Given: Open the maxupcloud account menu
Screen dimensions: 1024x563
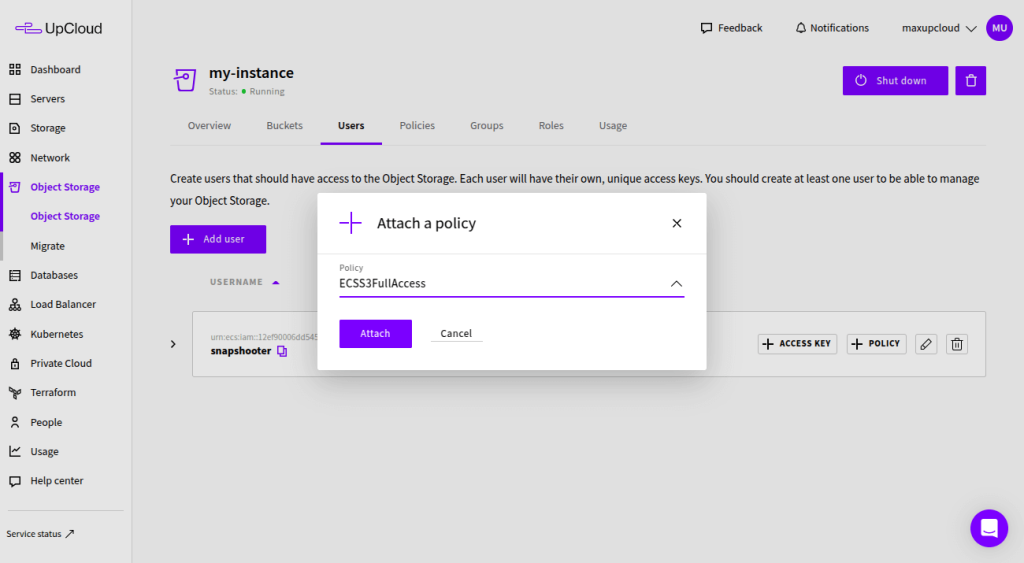Looking at the screenshot, I should [938, 28].
